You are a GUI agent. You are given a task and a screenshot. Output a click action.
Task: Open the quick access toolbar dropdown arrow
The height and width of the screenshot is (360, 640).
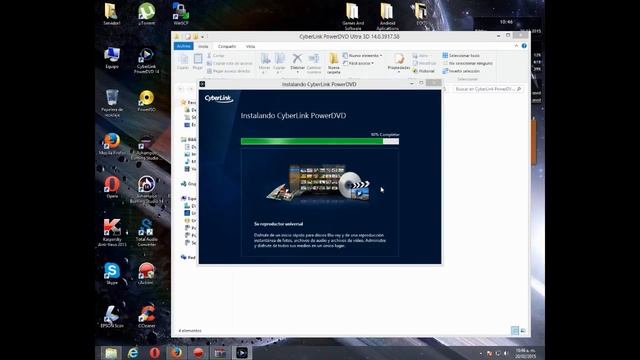coord(202,37)
